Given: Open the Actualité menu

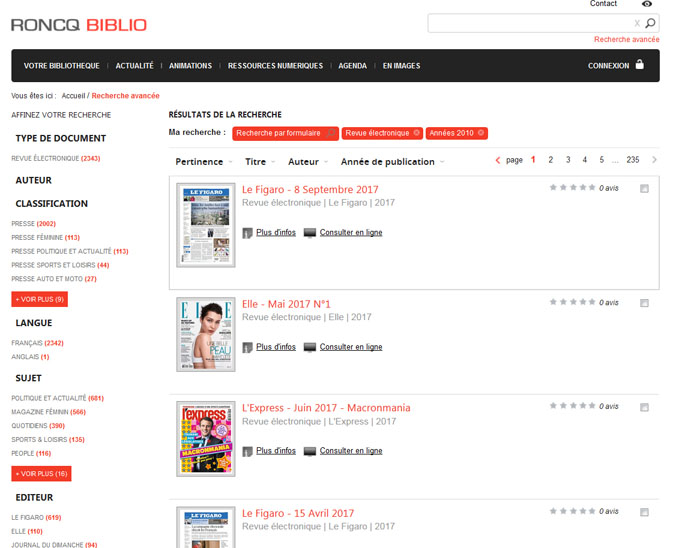Looking at the screenshot, I should (x=134, y=66).
